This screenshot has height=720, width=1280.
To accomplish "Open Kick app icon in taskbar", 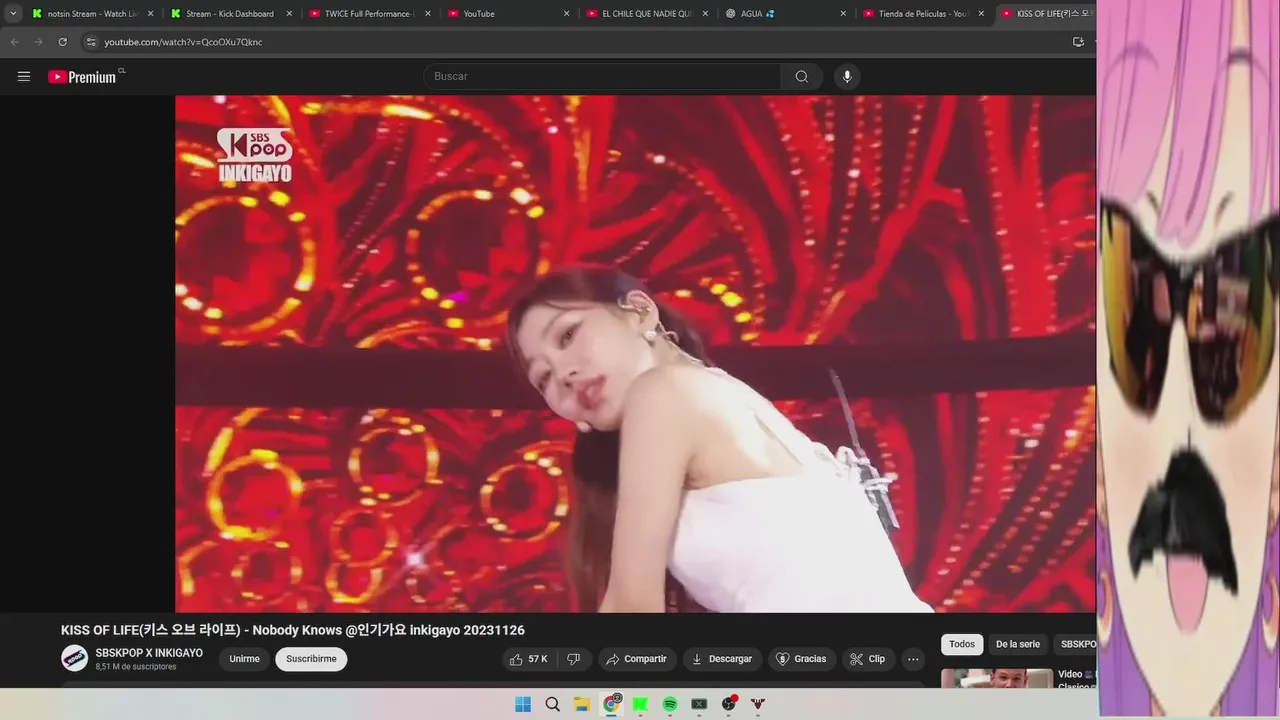I will (640, 704).
